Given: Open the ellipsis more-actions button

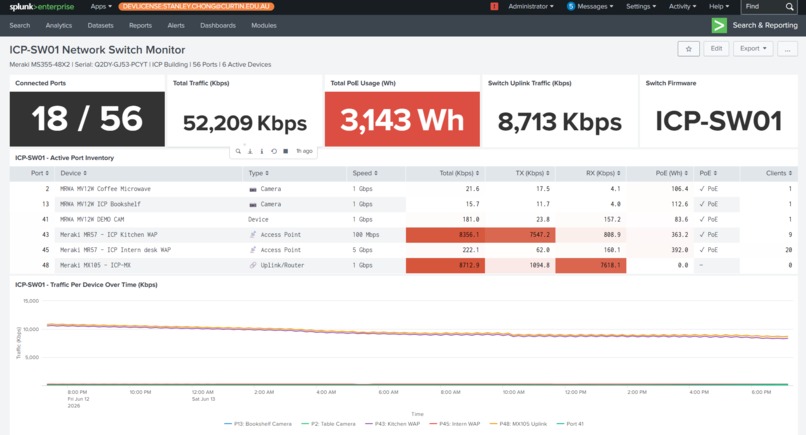Looking at the screenshot, I should click(787, 49).
